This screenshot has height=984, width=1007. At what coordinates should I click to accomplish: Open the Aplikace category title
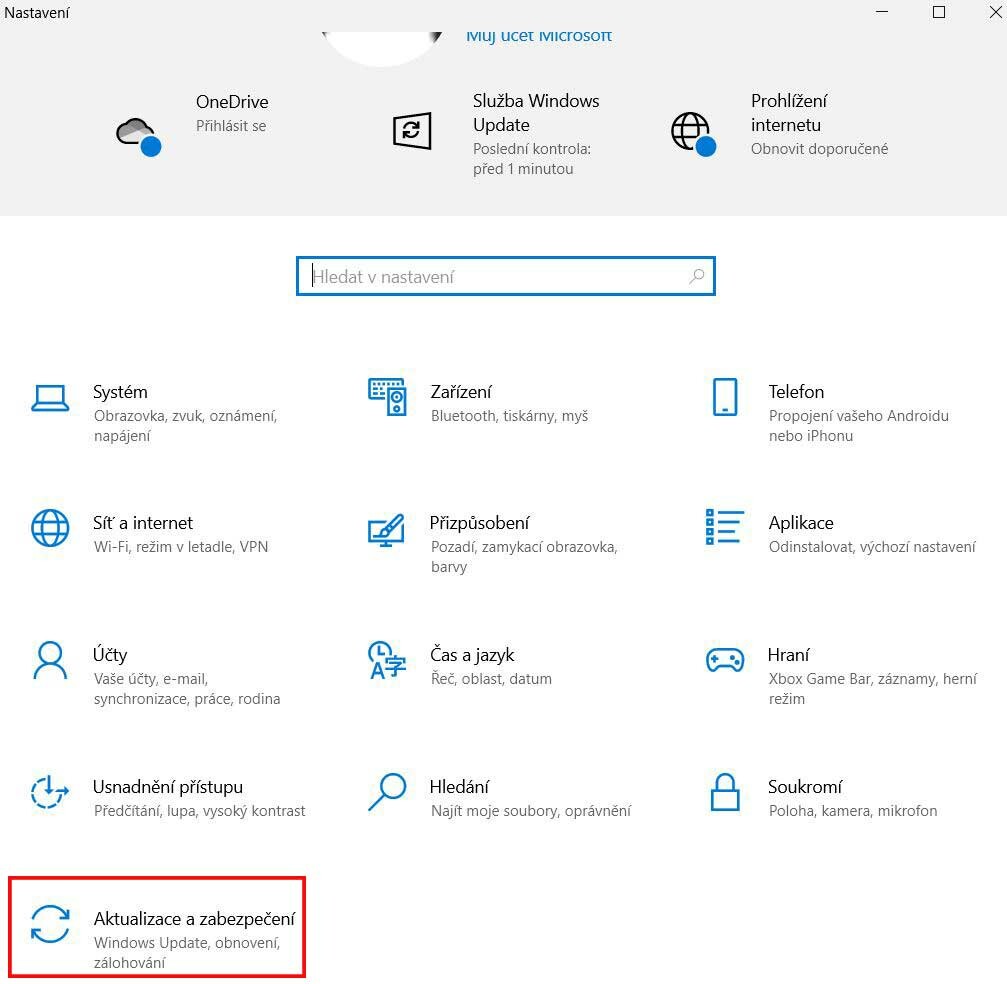point(801,523)
